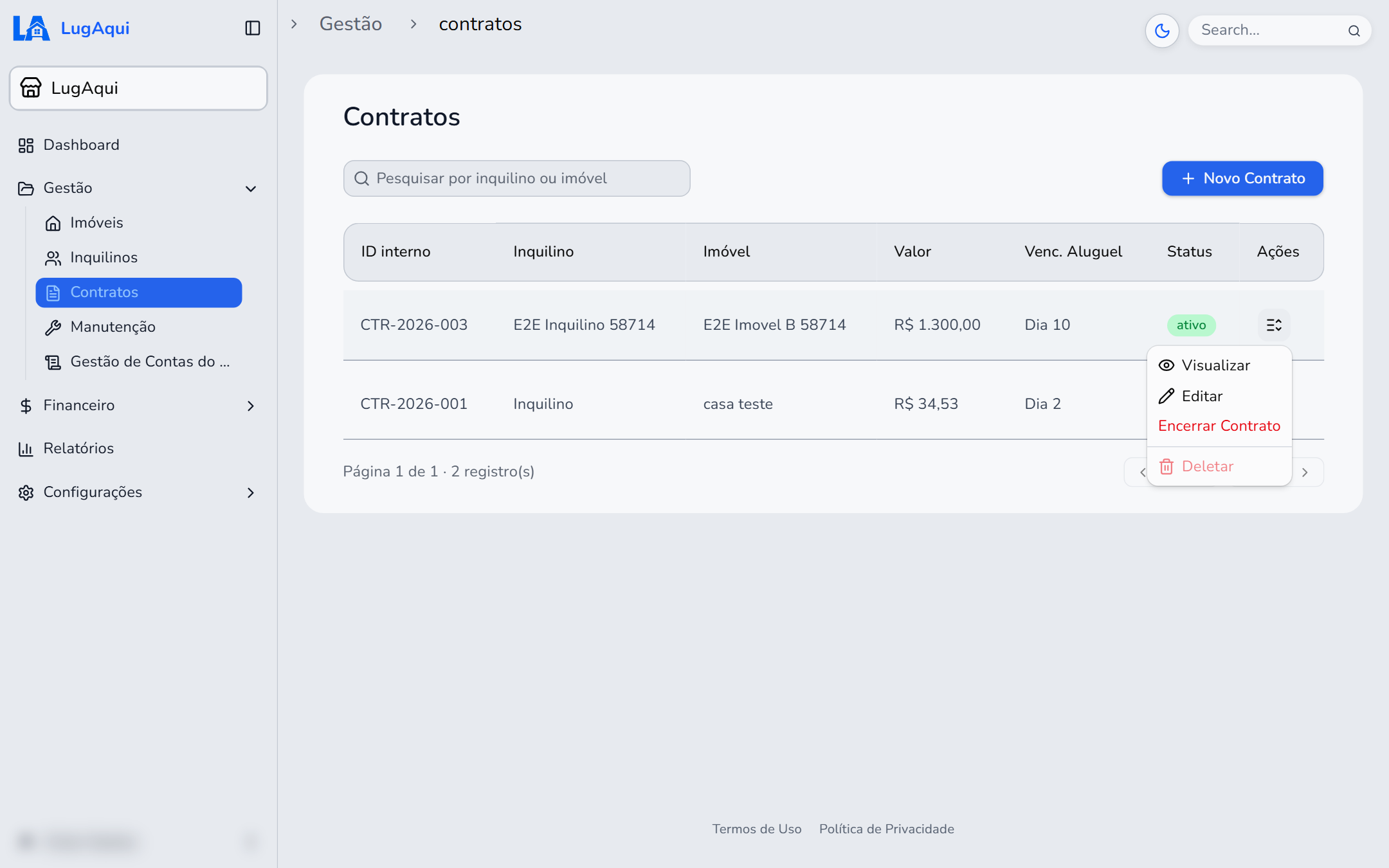
Task: Click the ID interno column header
Action: tap(395, 251)
